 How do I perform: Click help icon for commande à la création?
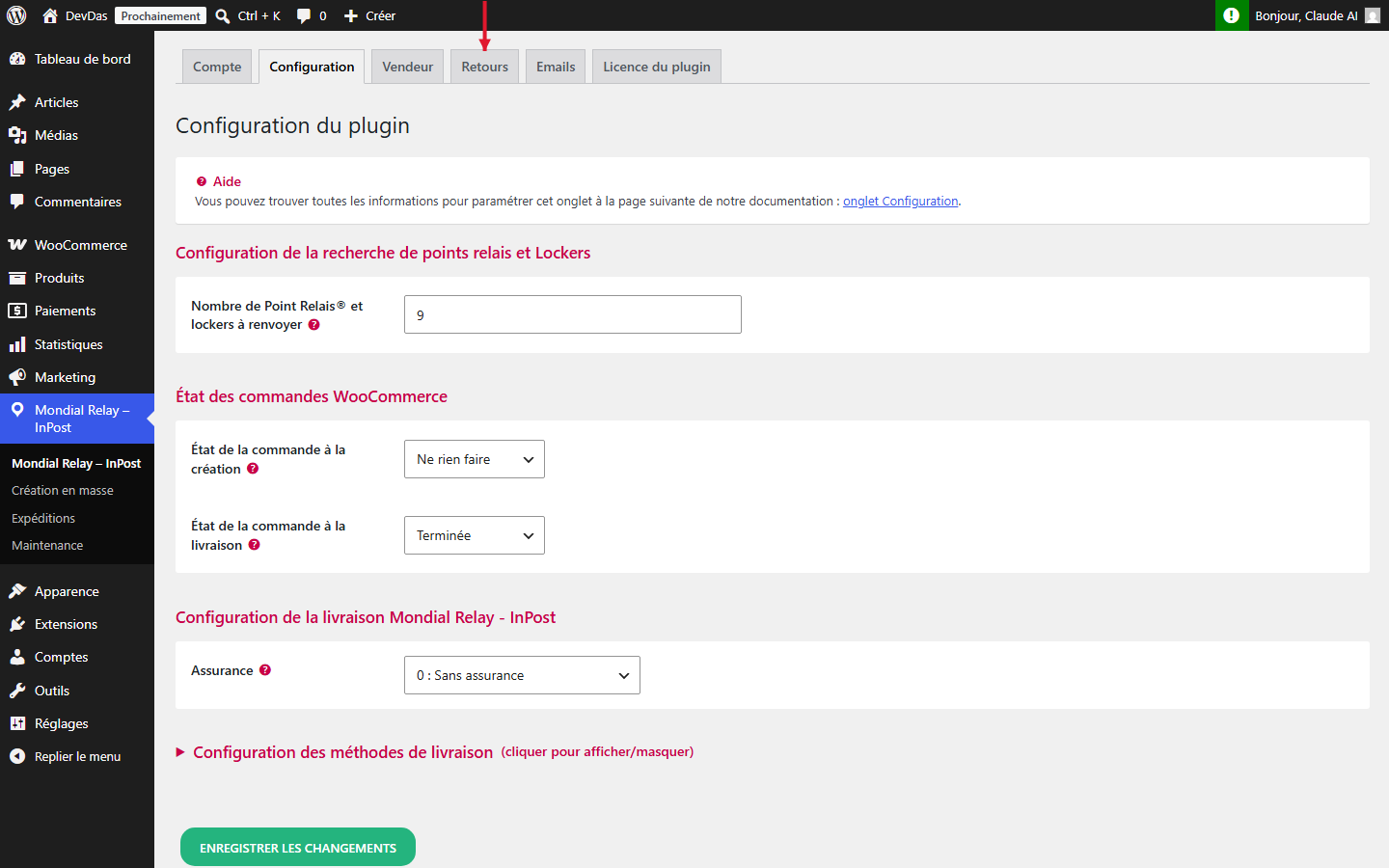pos(253,469)
